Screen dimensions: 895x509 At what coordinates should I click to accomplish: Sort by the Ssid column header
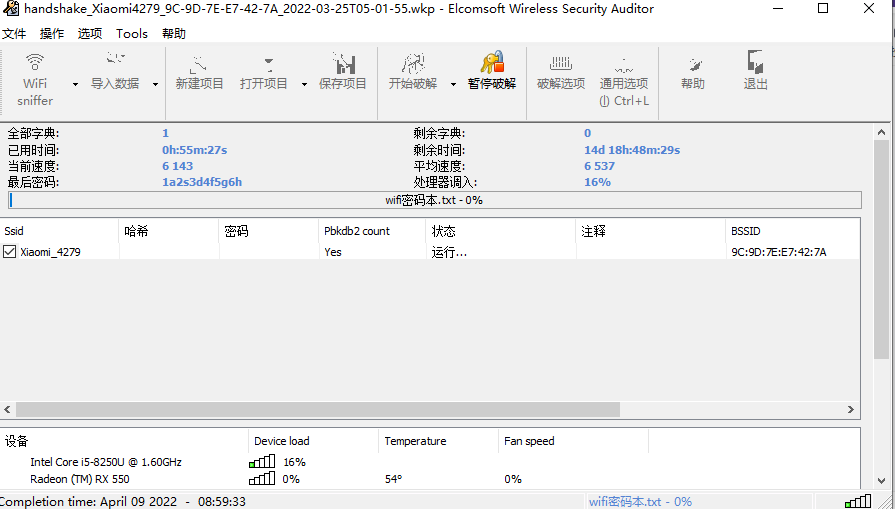(59, 231)
